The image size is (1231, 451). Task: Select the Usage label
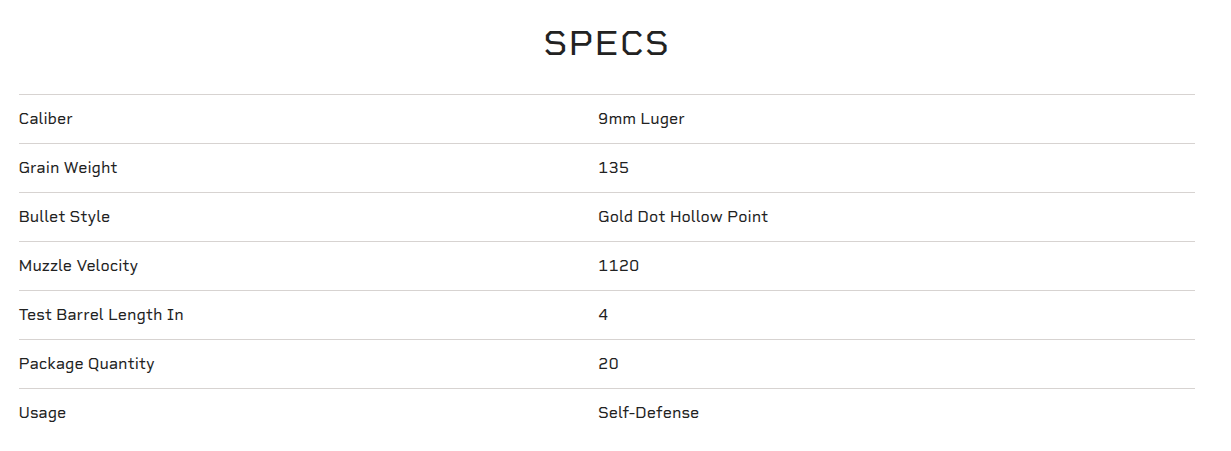click(x=42, y=413)
